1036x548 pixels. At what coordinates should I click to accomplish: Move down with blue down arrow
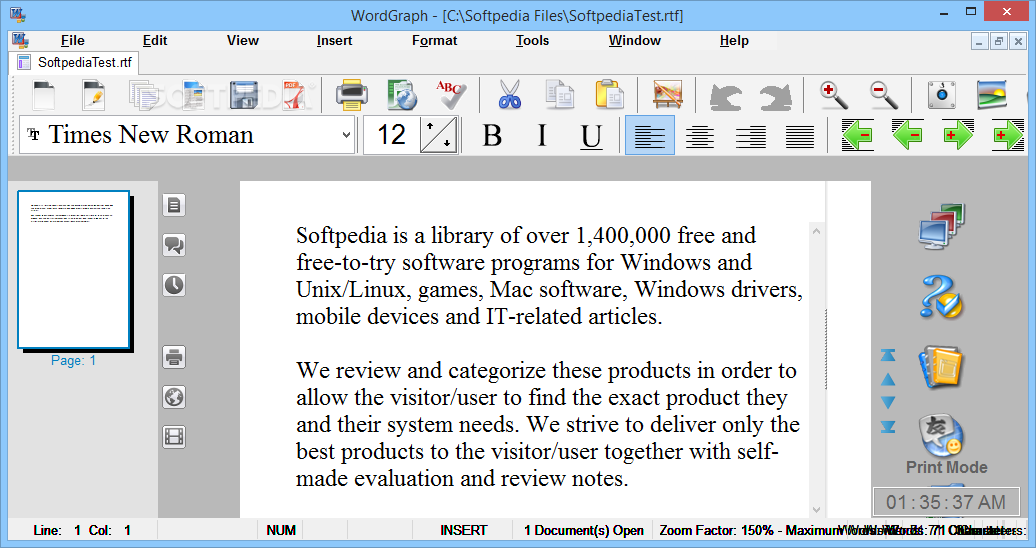pyautogui.click(x=888, y=403)
